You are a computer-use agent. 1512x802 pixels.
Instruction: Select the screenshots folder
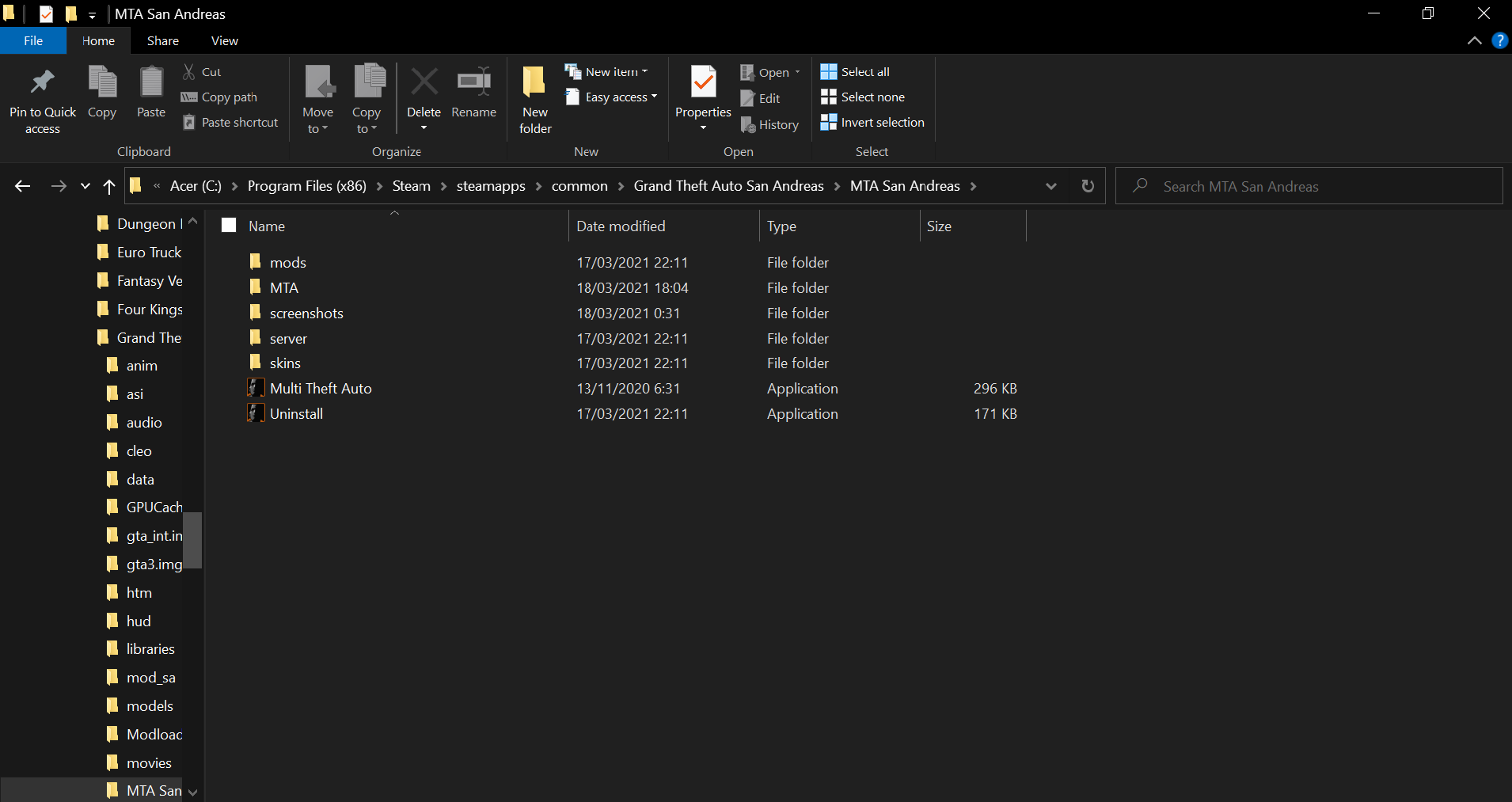point(306,313)
